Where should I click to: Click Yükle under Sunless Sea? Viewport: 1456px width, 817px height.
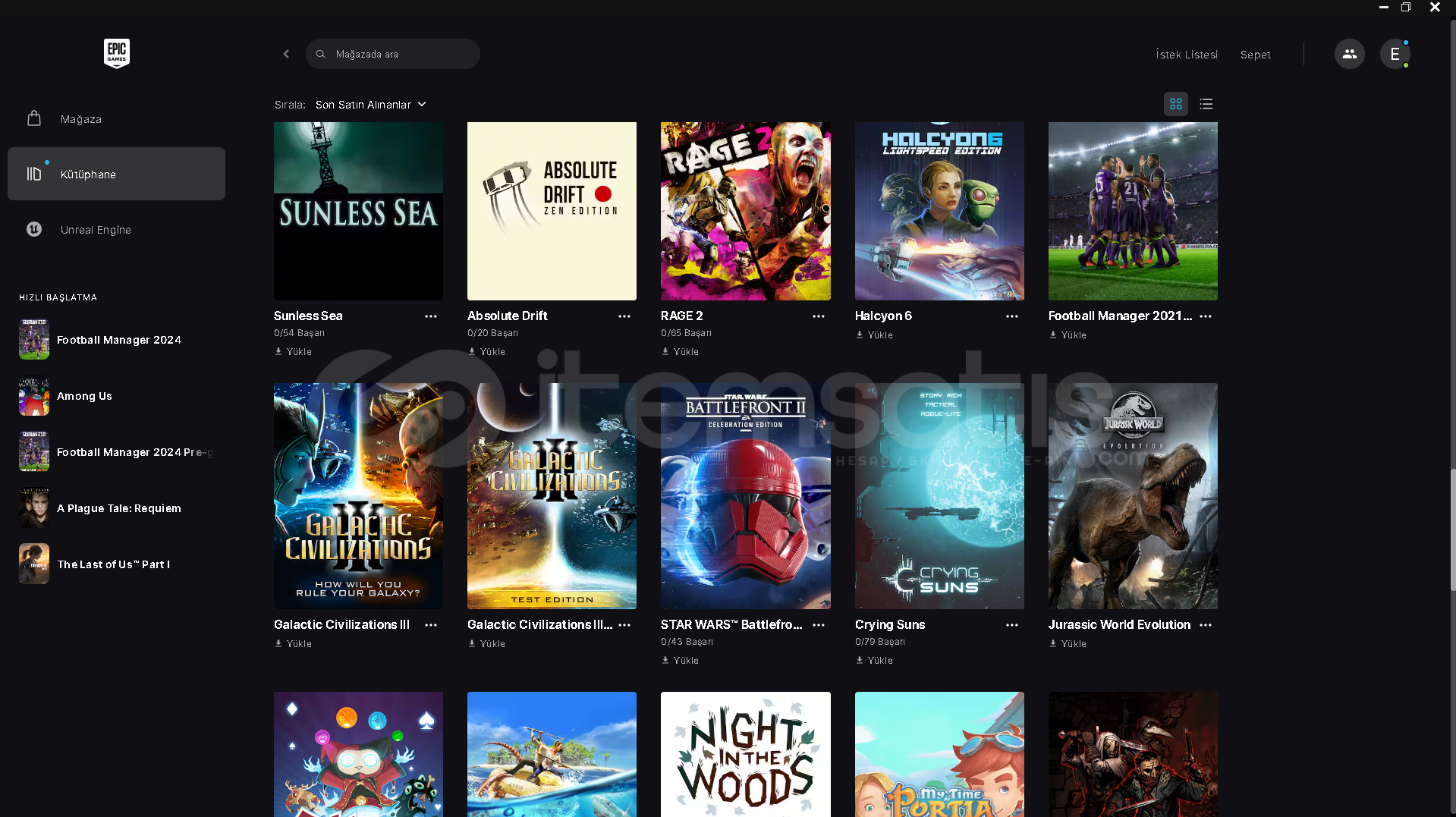pos(294,352)
